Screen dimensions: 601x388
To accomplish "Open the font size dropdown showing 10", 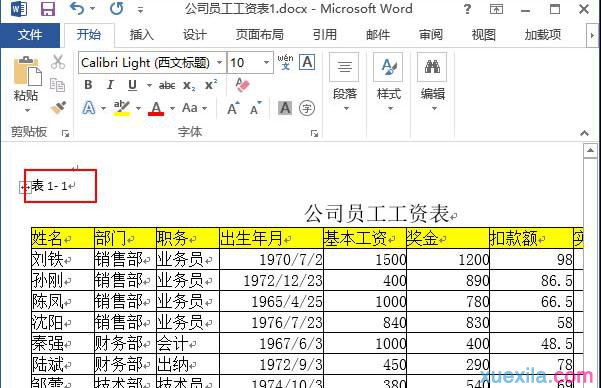I will pyautogui.click(x=266, y=62).
